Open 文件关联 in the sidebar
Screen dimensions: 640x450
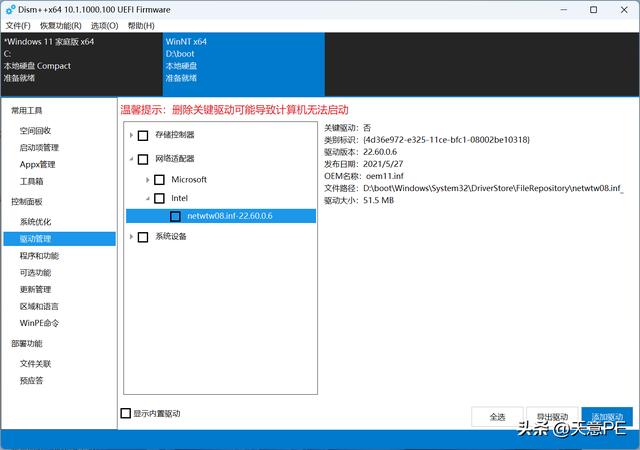[35, 364]
